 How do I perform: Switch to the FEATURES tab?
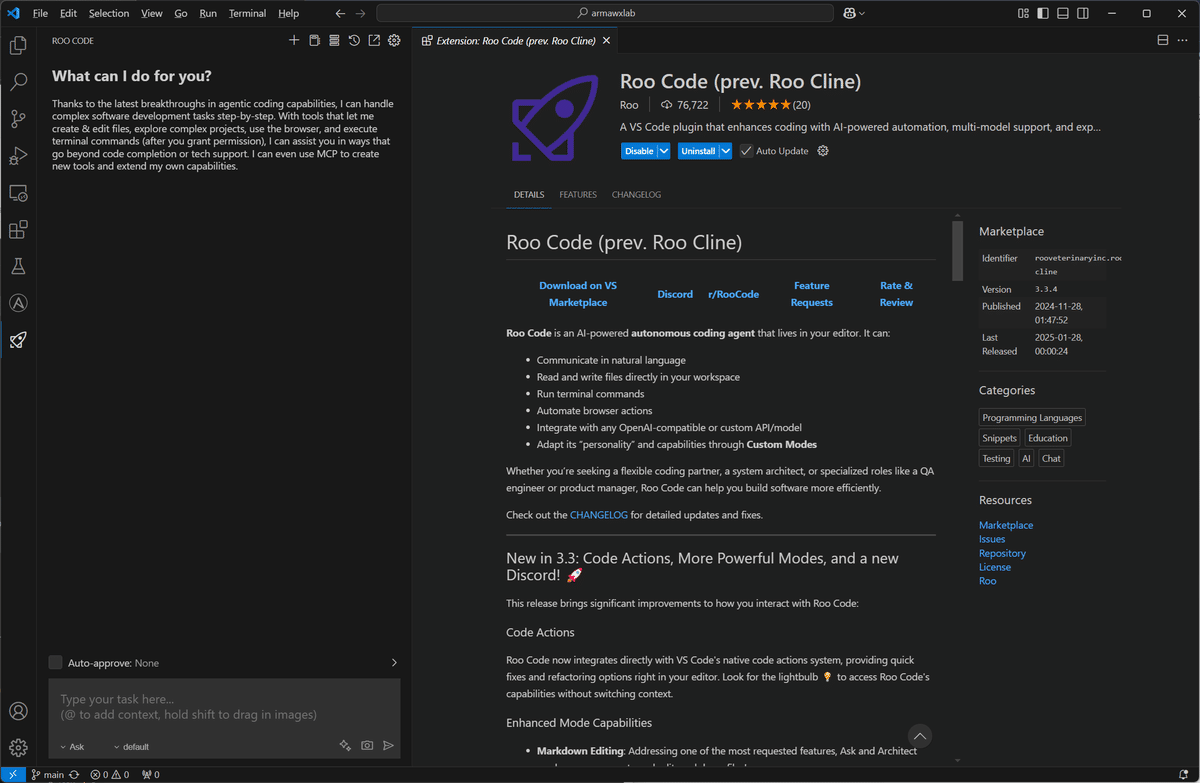point(578,194)
